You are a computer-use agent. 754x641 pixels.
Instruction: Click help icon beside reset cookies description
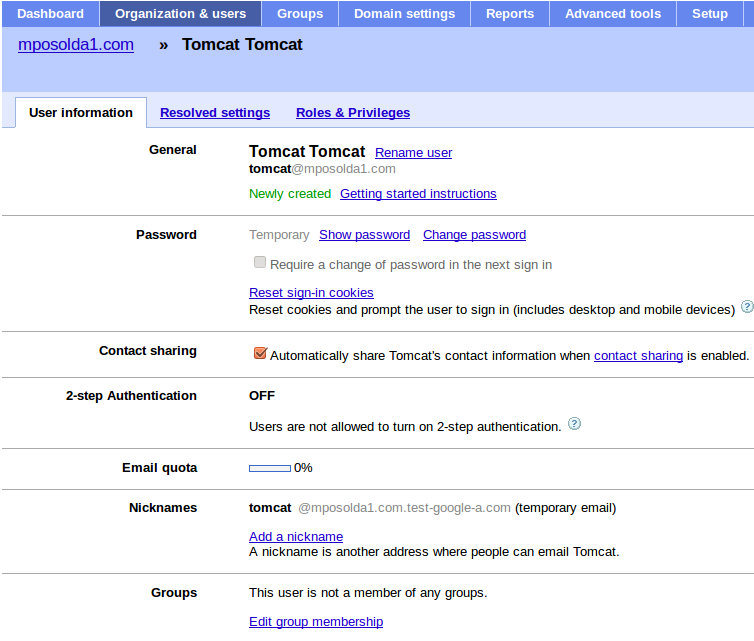746,308
